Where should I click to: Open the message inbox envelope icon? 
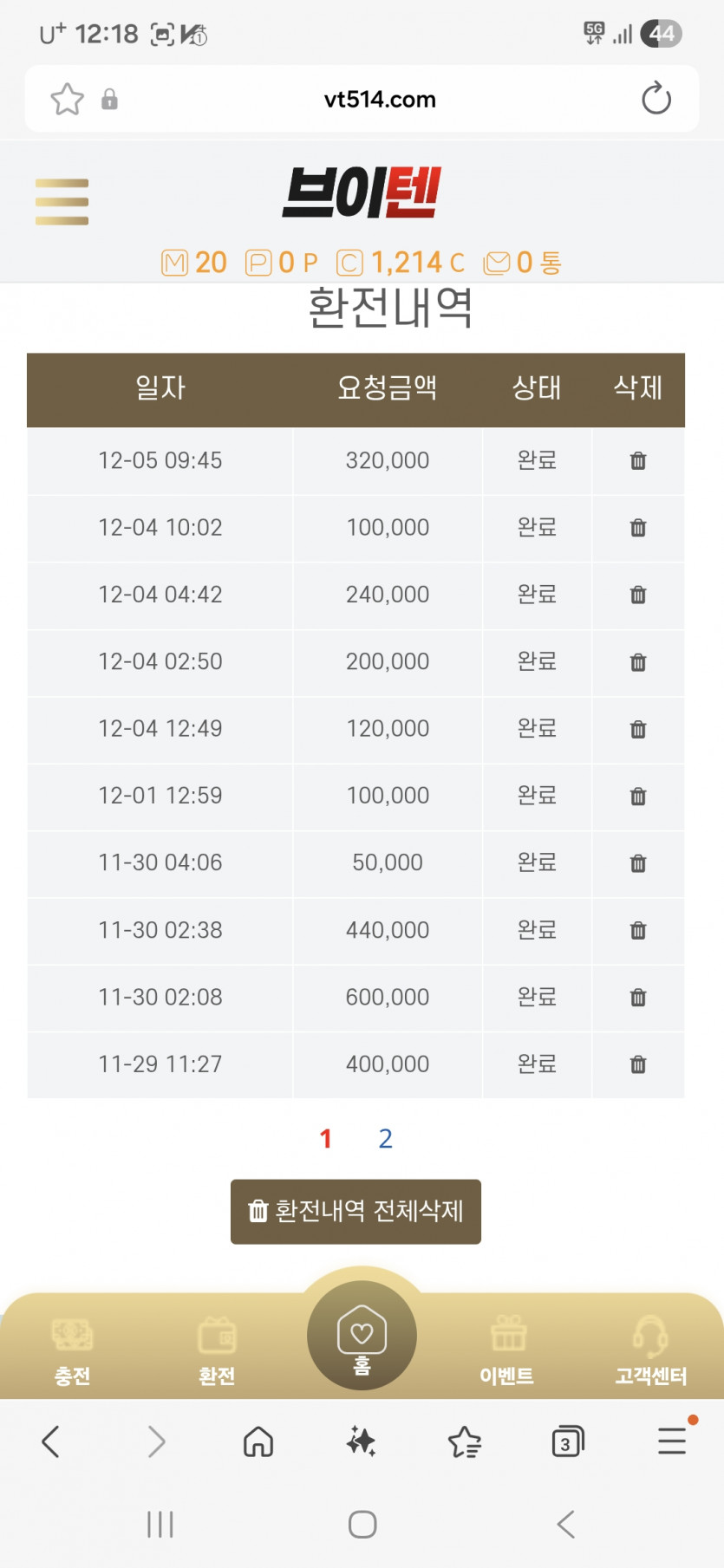497,263
